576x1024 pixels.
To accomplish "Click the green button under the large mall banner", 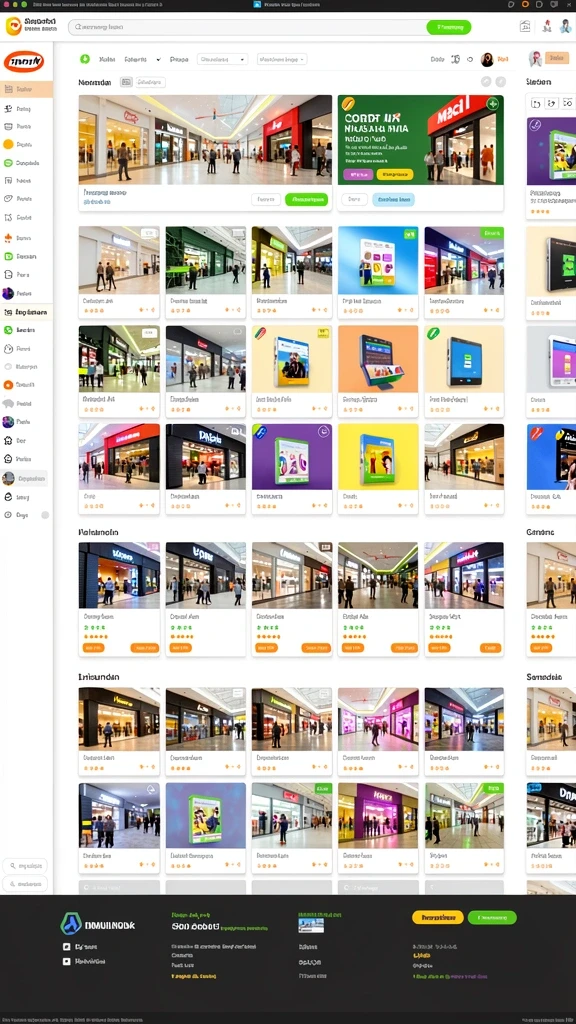I will [x=306, y=199].
